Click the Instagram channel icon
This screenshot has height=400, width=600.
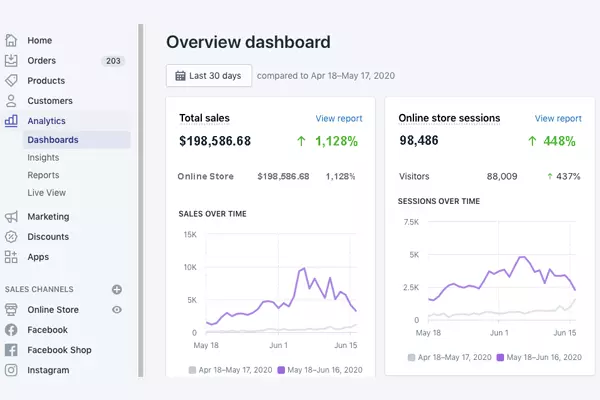point(11,370)
